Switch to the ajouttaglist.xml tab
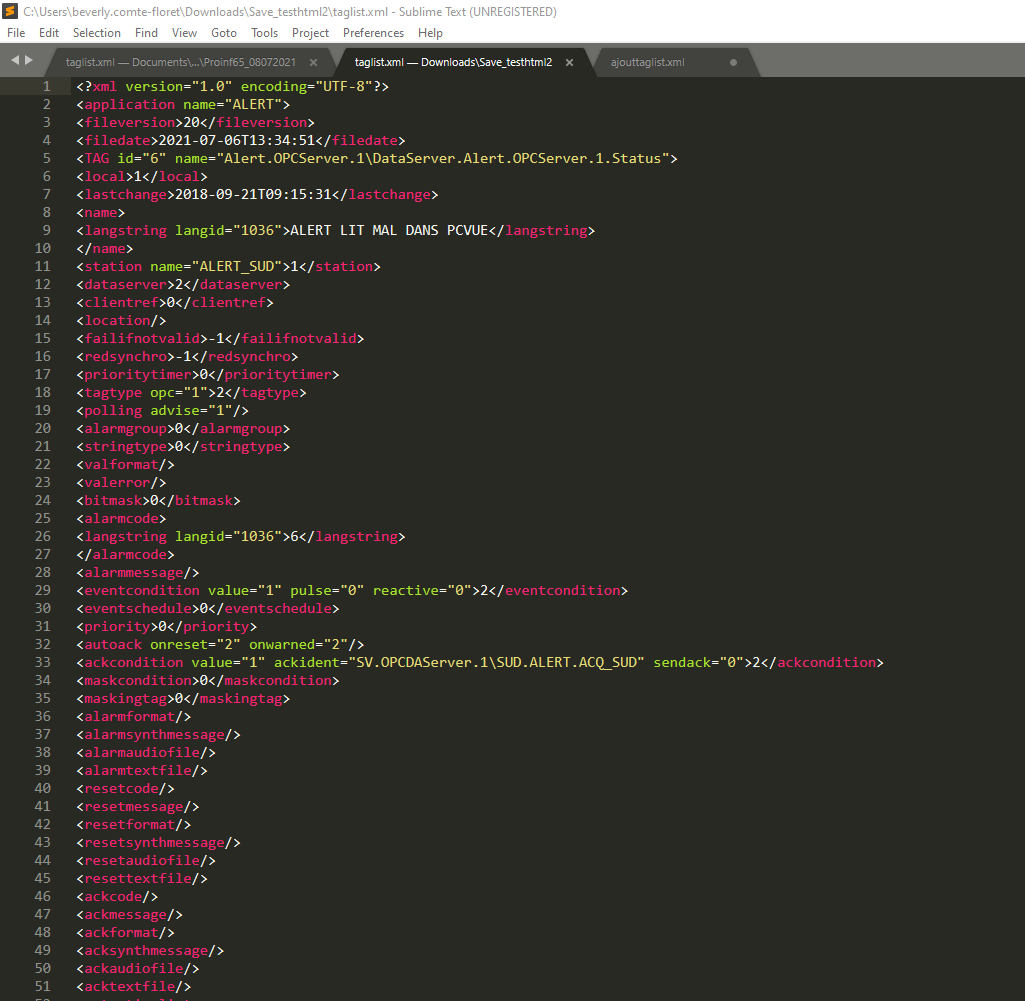Image resolution: width=1025 pixels, height=1001 pixels. click(648, 62)
